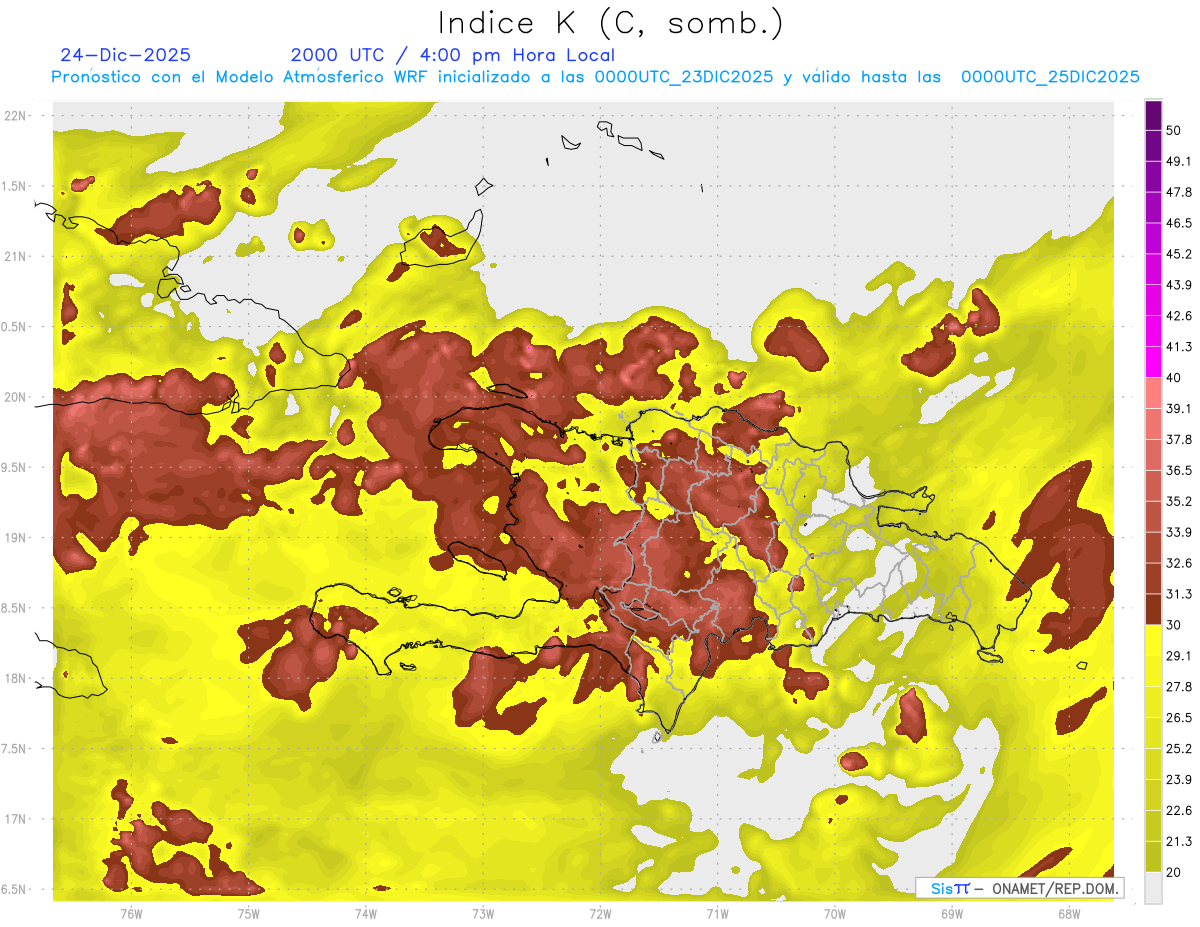Click the longitude label '69W'
The width and height of the screenshot is (1200, 927).
pos(952,914)
